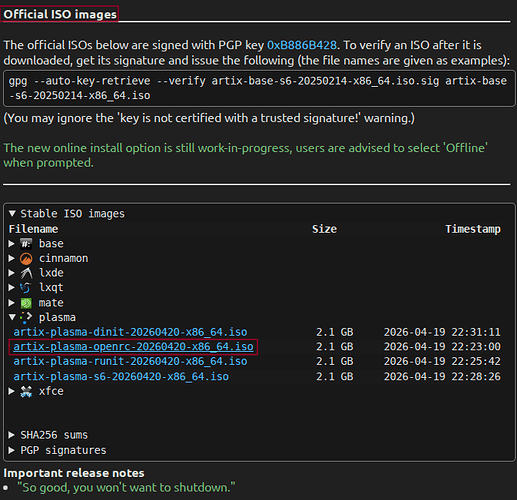Click the cinnamon desktop icon
Viewport: 517px width, 500px height.
[26, 258]
